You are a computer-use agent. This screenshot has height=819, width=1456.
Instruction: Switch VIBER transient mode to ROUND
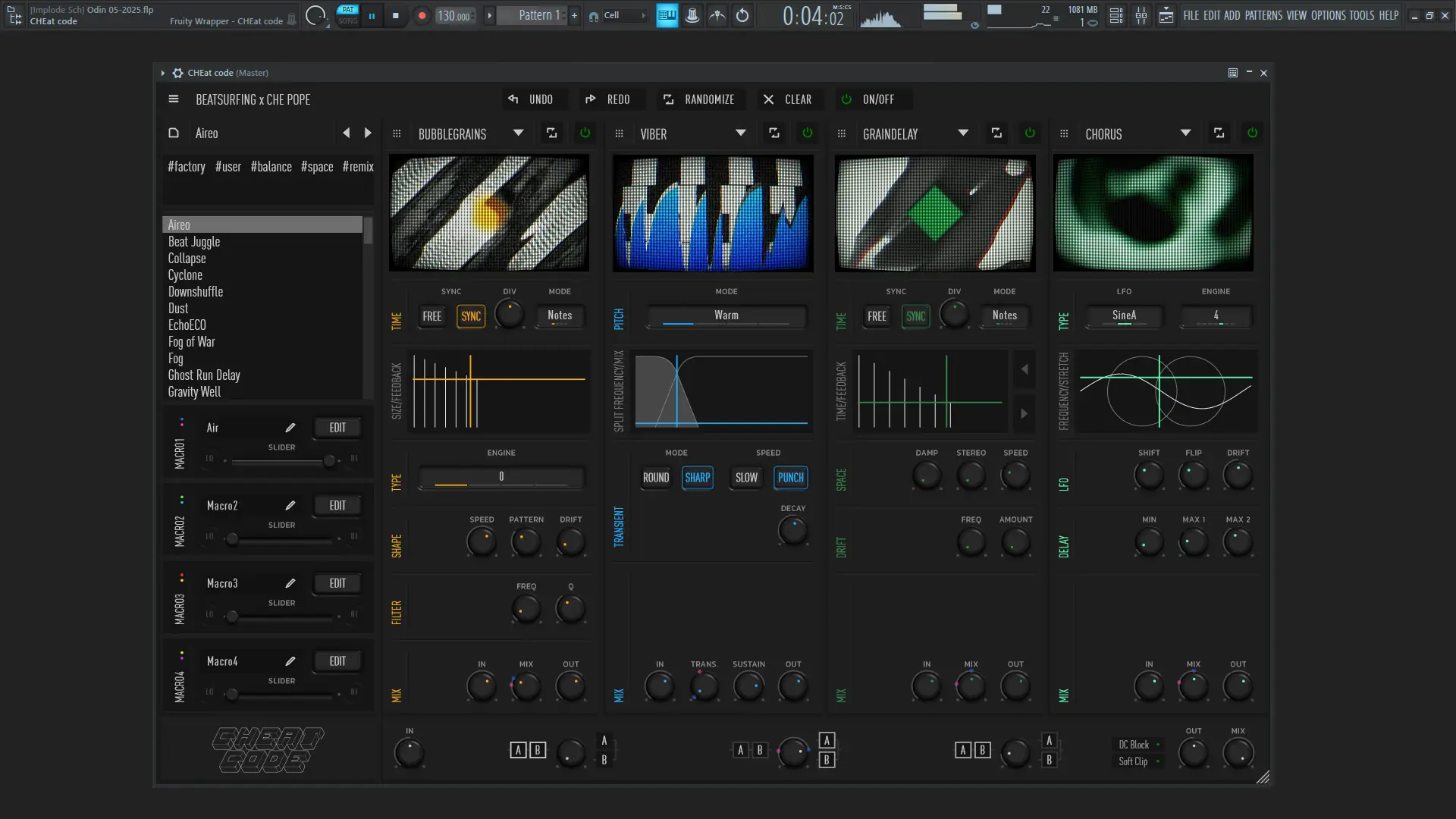656,478
